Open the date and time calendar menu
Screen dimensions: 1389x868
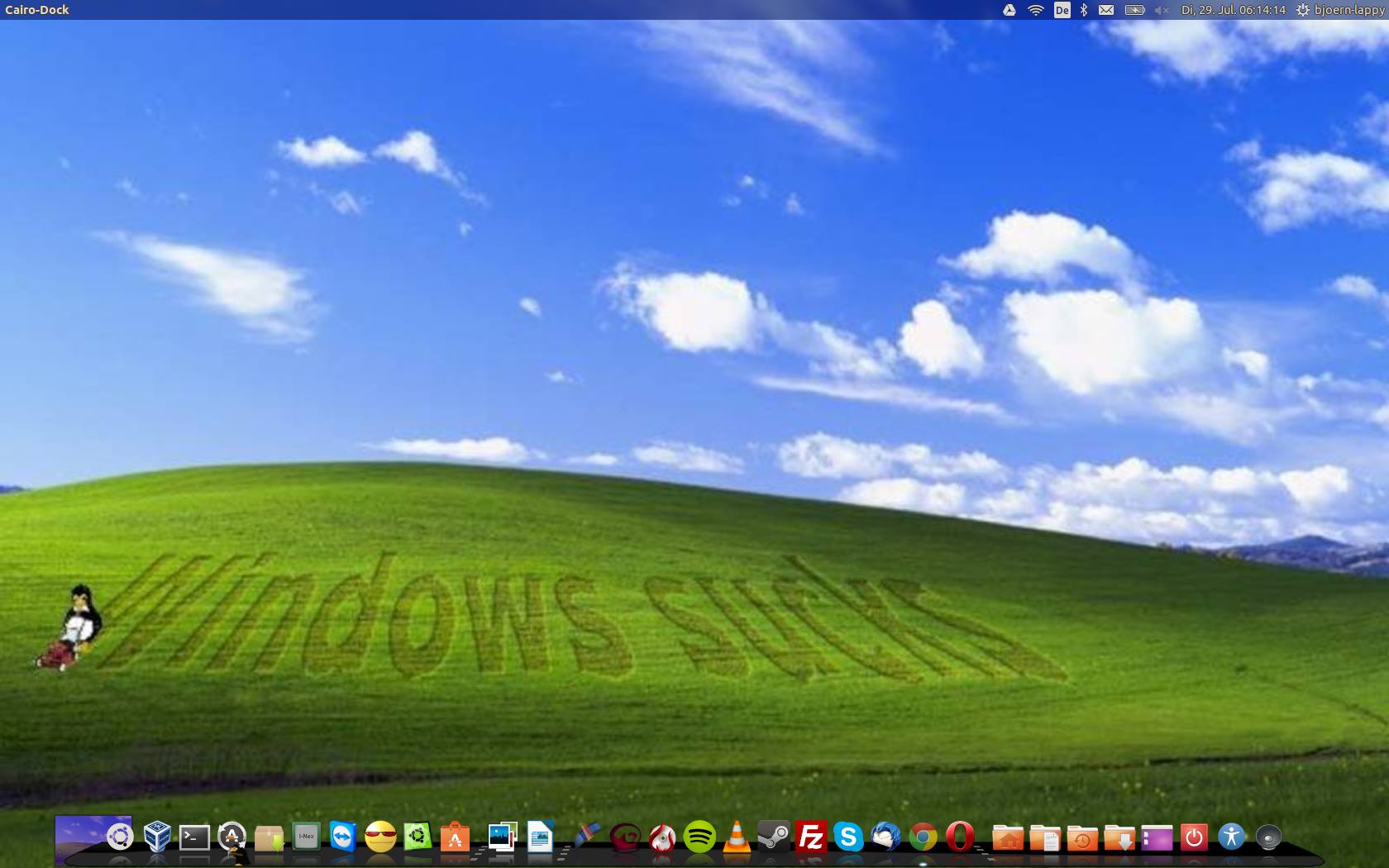tap(1234, 10)
